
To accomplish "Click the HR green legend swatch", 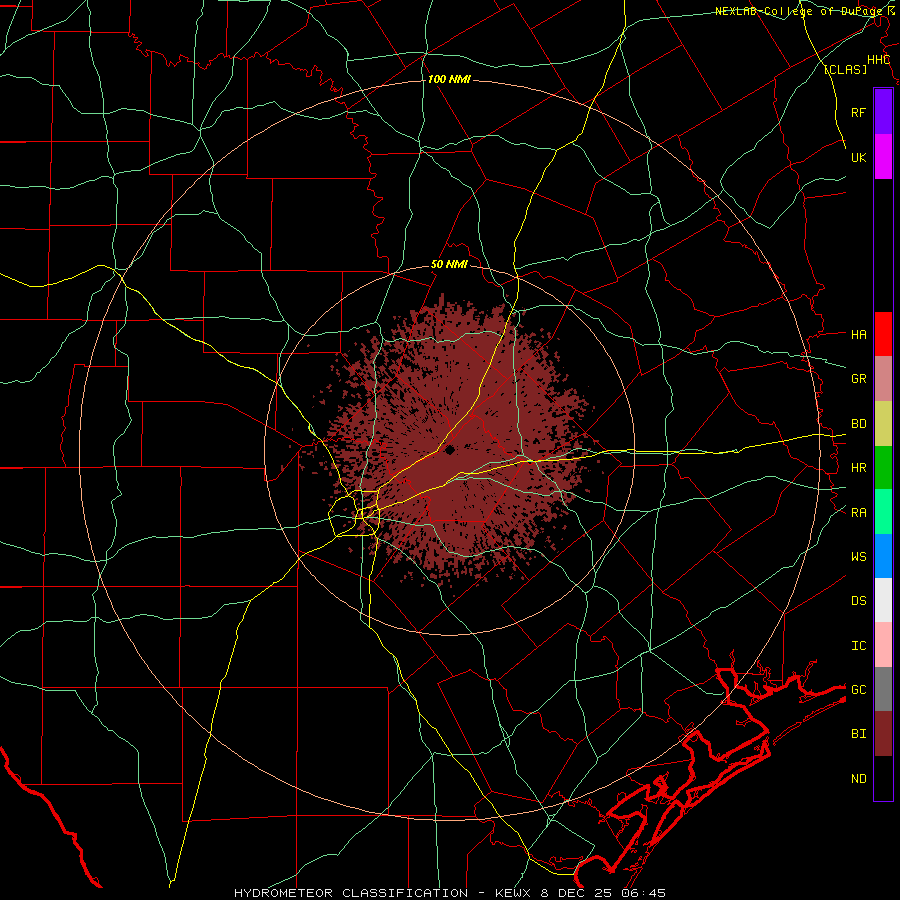I will pyautogui.click(x=883, y=468).
